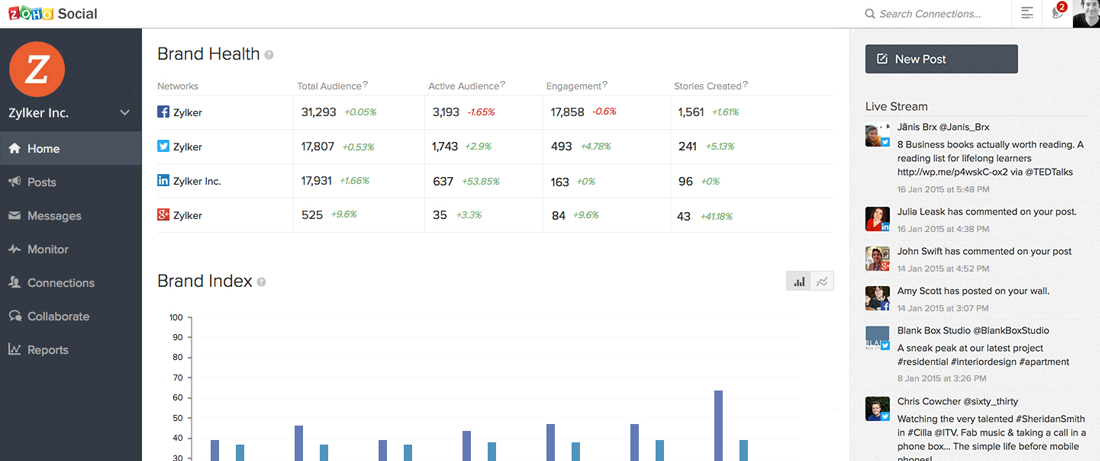This screenshot has width=1100, height=461.
Task: Open the wp.me link in Jānis tweet
Action: (x=952, y=172)
